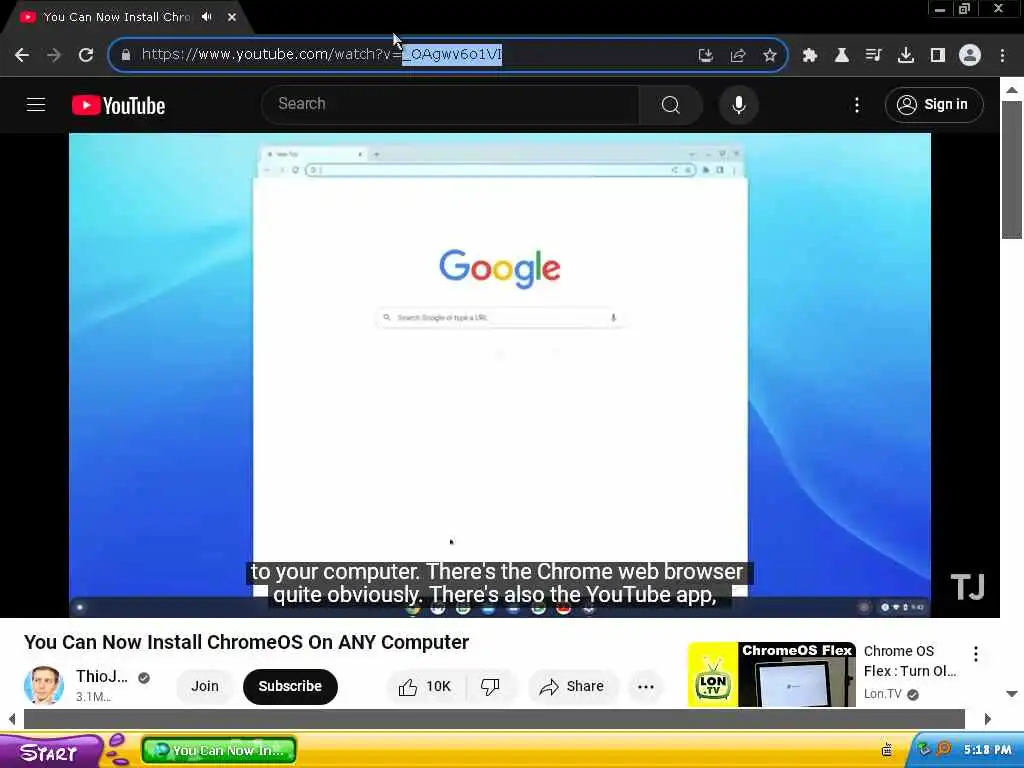Screen dimensions: 1024x768
Task: Open the ThioJ... channel name link
Action: 101,677
